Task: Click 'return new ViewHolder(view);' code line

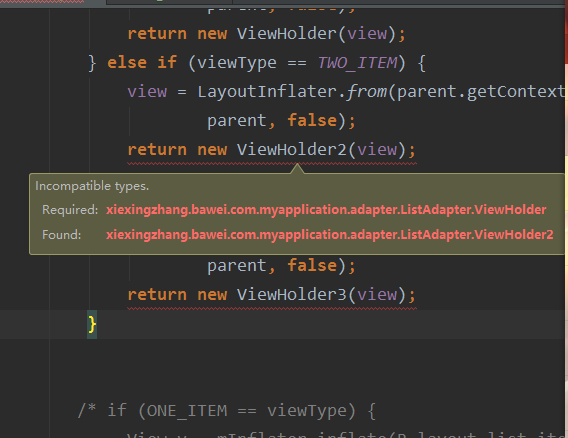Action: [266, 34]
